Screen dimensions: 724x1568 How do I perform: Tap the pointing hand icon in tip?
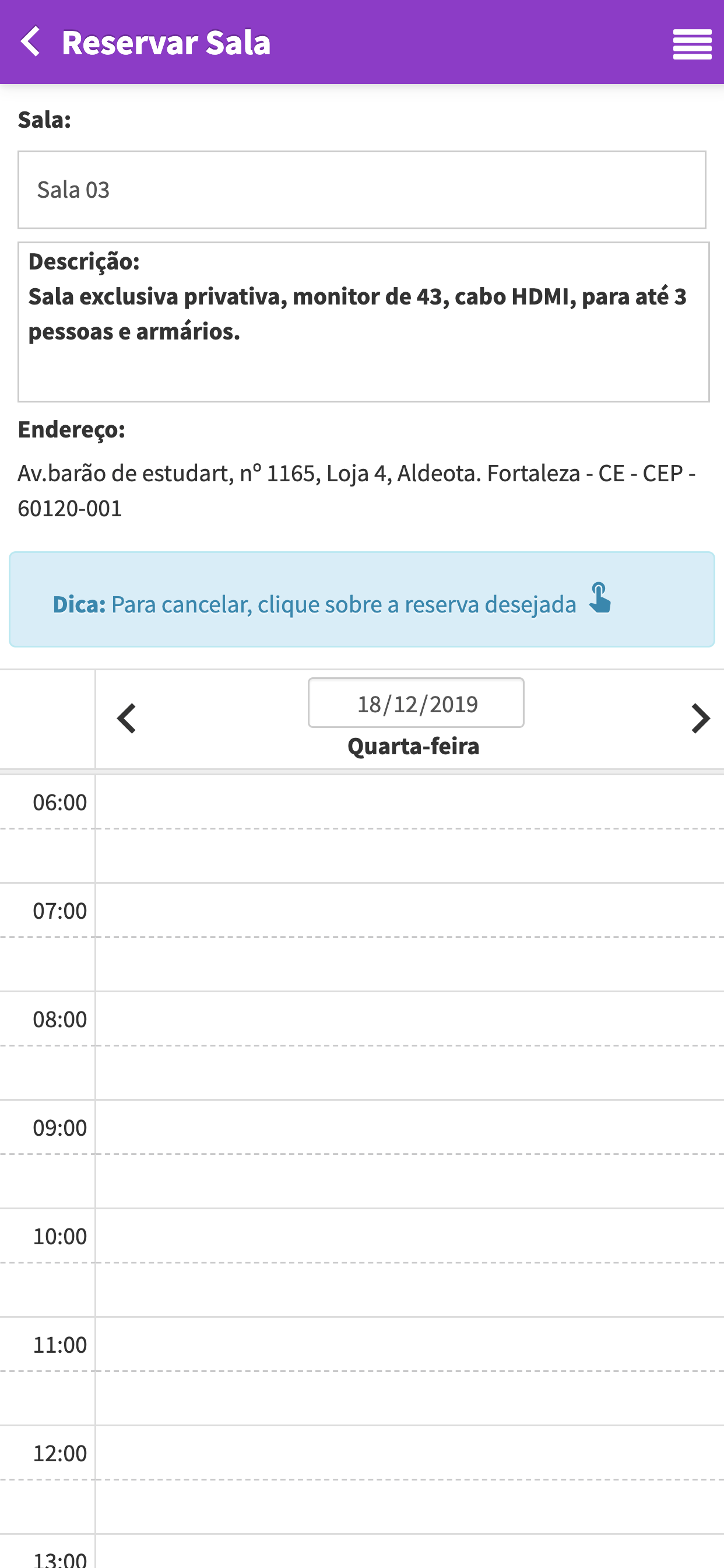tap(600, 598)
